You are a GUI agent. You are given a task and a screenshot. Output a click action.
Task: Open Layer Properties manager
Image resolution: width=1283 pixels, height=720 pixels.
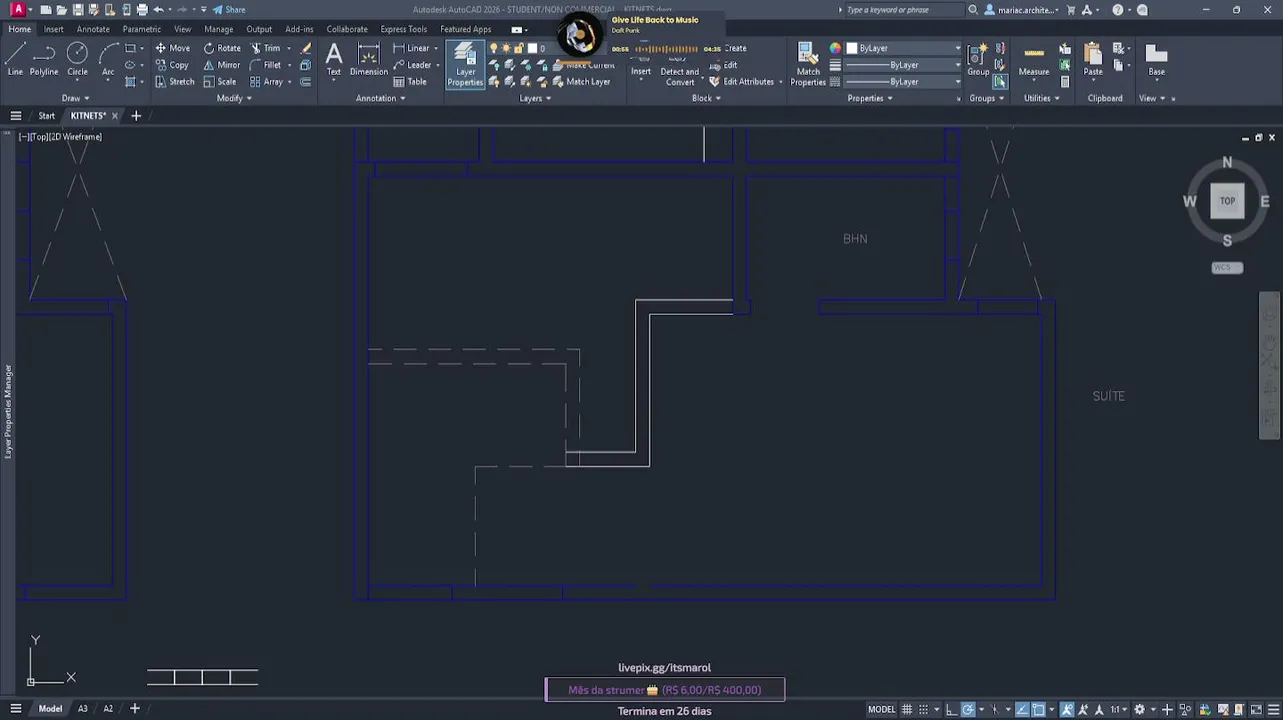[465, 64]
